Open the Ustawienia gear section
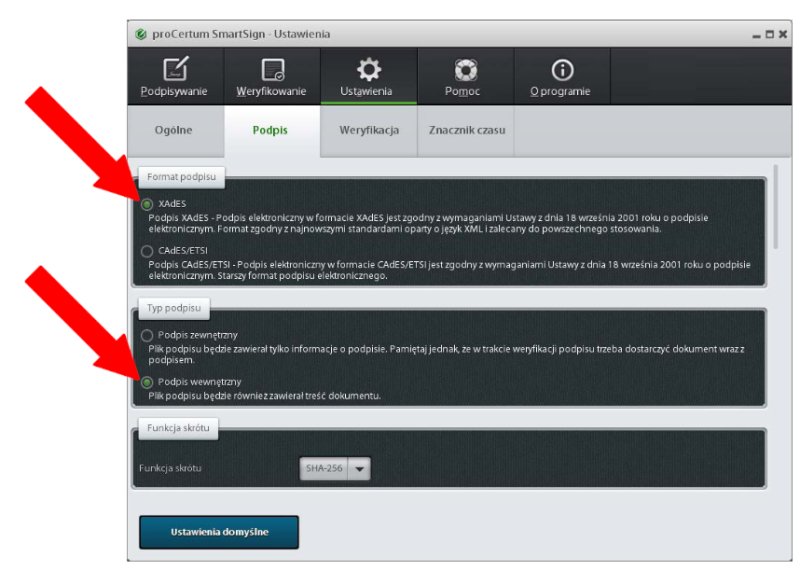The height and width of the screenshot is (570, 800). (x=368, y=77)
